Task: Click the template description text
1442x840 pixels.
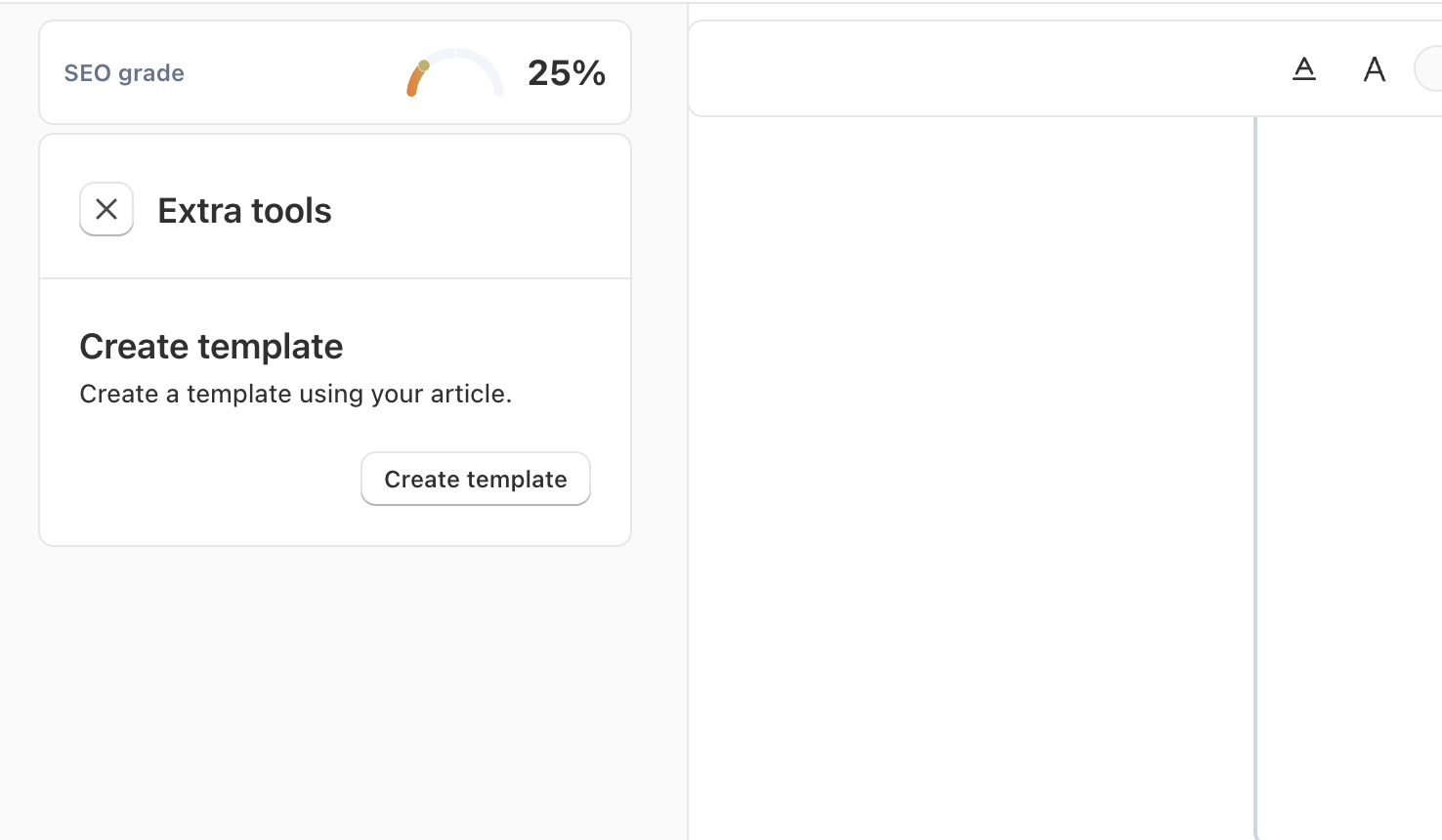Action: pyautogui.click(x=295, y=394)
